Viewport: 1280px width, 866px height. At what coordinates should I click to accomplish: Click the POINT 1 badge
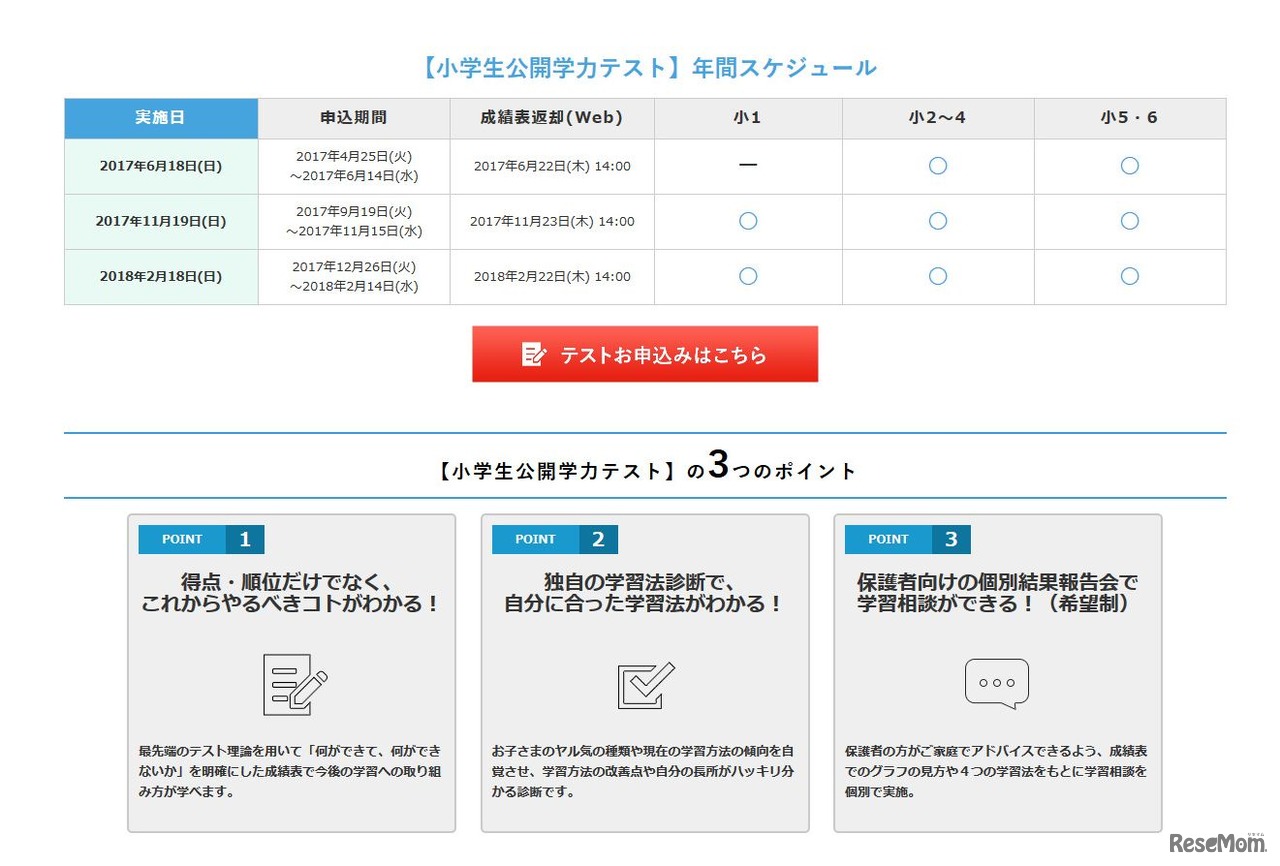click(x=201, y=539)
